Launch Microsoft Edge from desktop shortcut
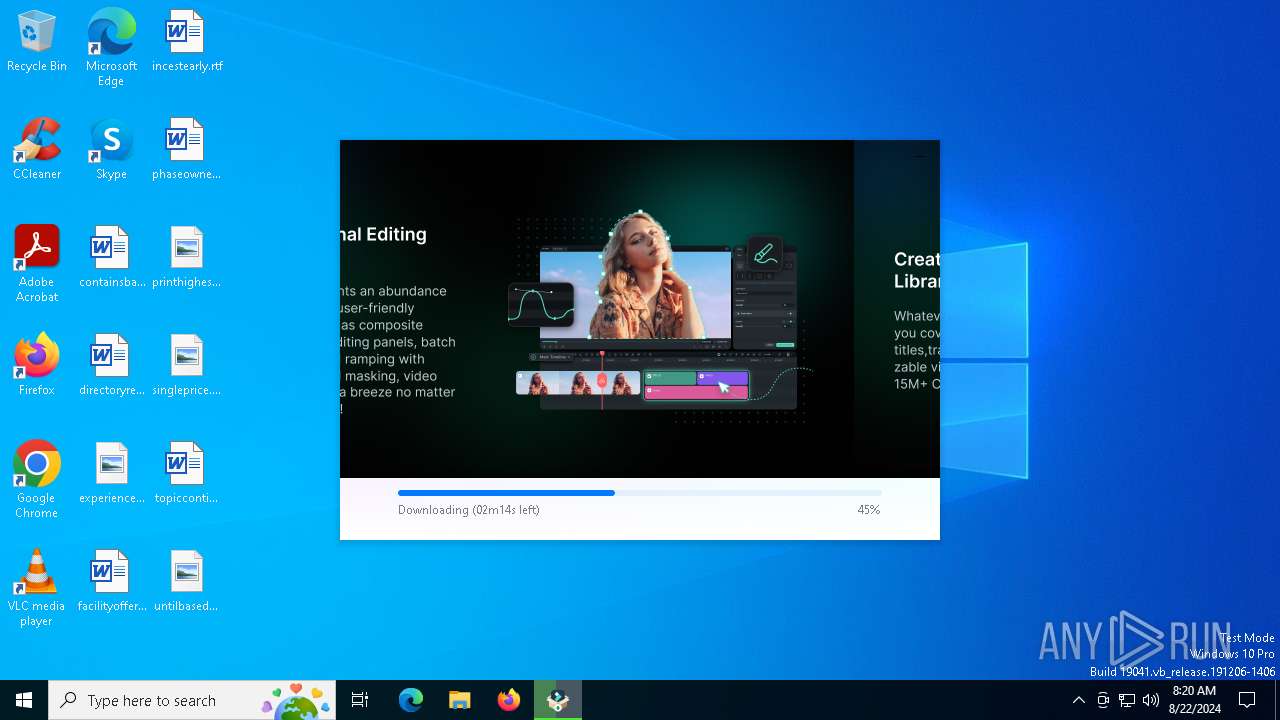The image size is (1280, 720). (111, 47)
